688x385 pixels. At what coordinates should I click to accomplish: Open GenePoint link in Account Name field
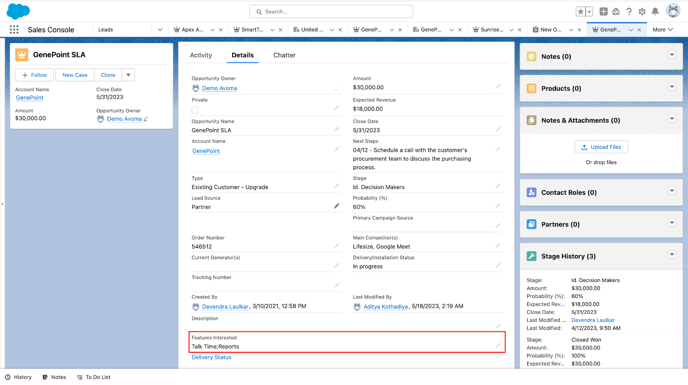point(206,151)
